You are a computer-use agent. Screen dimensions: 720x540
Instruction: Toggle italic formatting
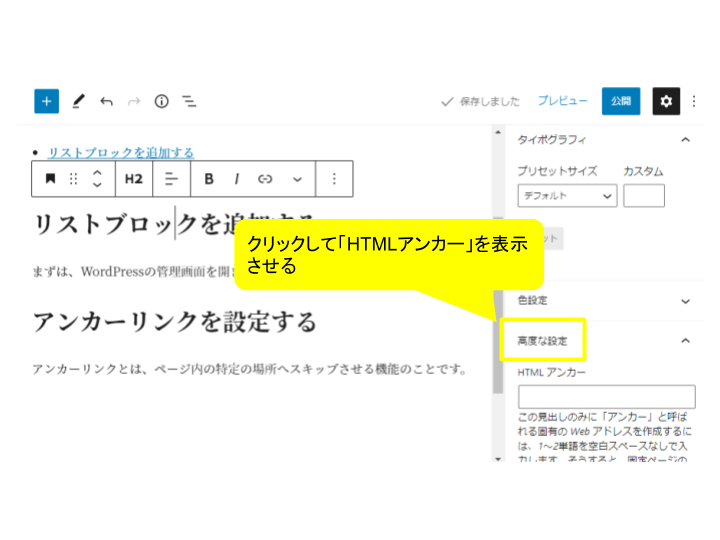[237, 179]
